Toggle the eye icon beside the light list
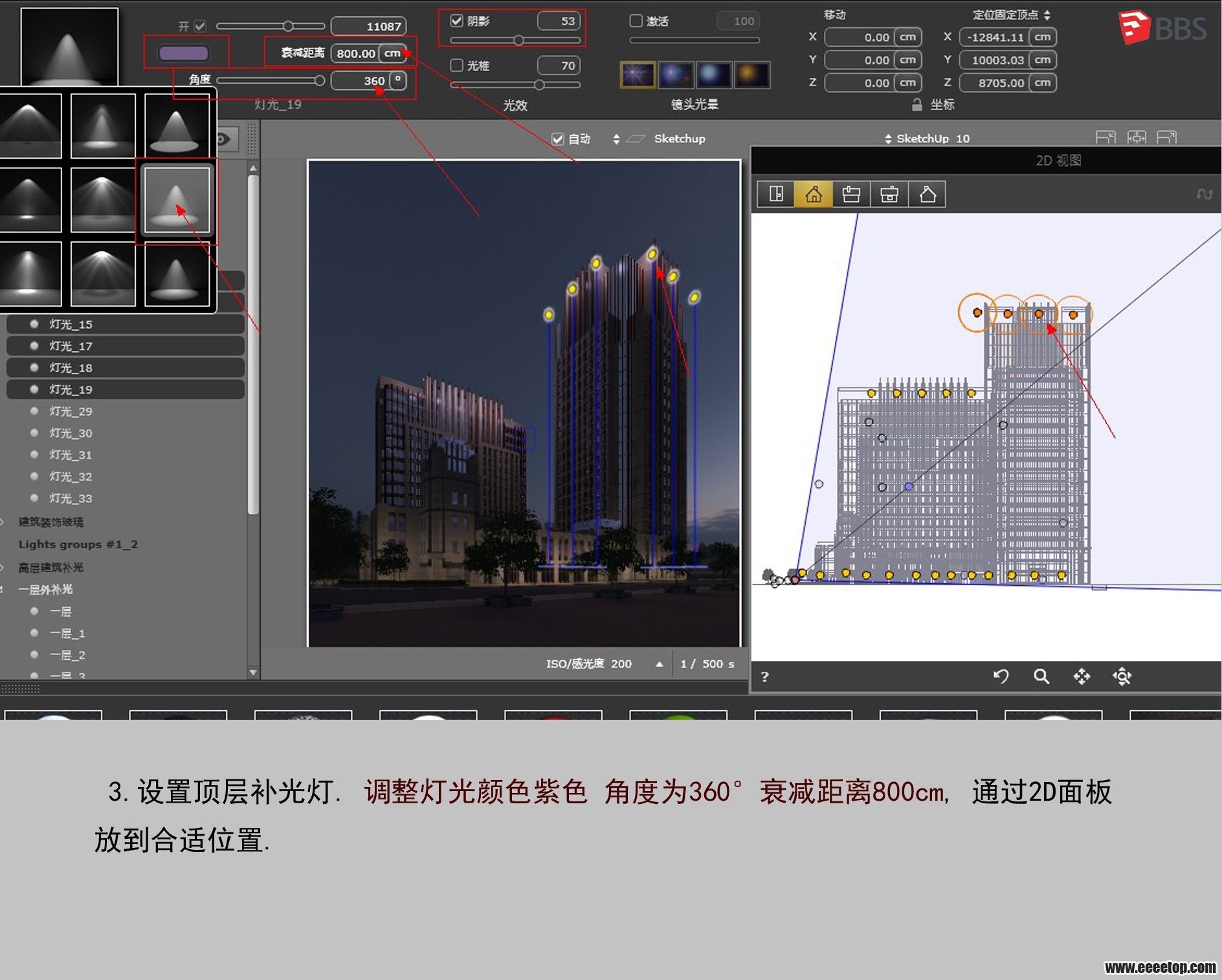The height and width of the screenshot is (980, 1222). coord(223,139)
